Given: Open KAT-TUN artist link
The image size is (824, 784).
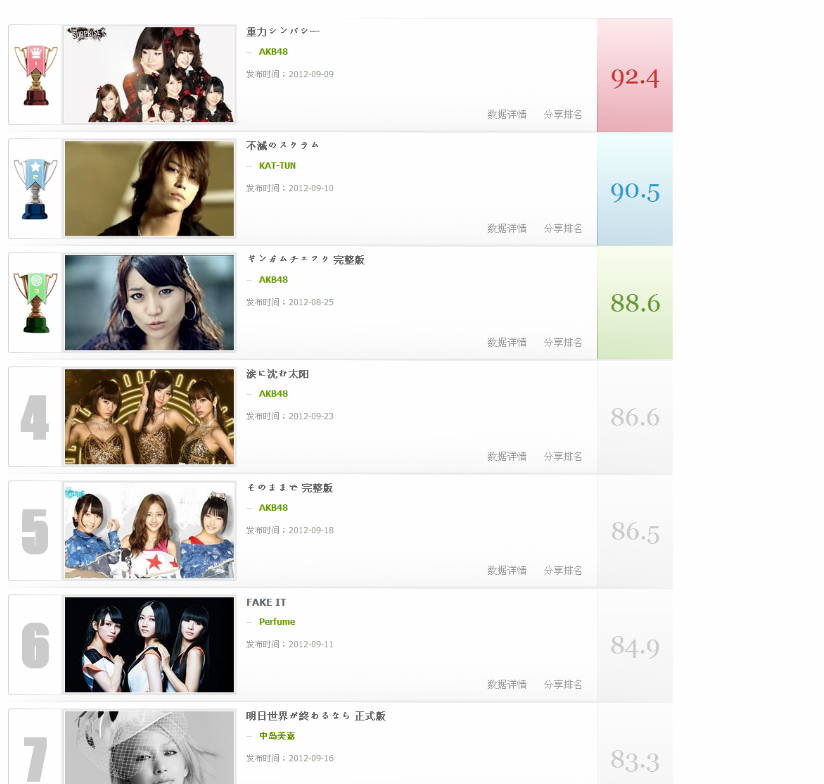Looking at the screenshot, I should [277, 166].
